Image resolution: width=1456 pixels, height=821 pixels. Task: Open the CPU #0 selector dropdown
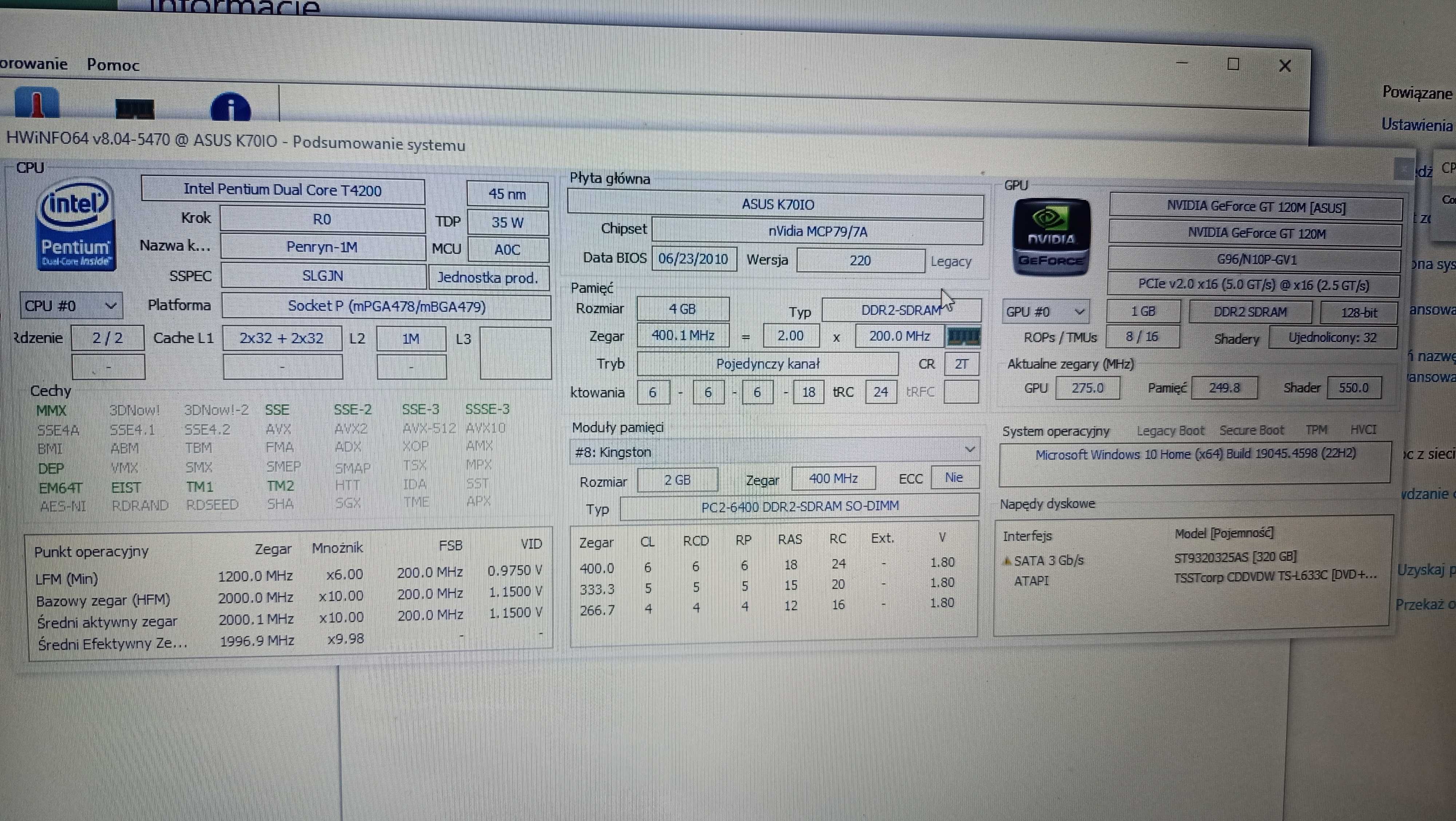(71, 306)
